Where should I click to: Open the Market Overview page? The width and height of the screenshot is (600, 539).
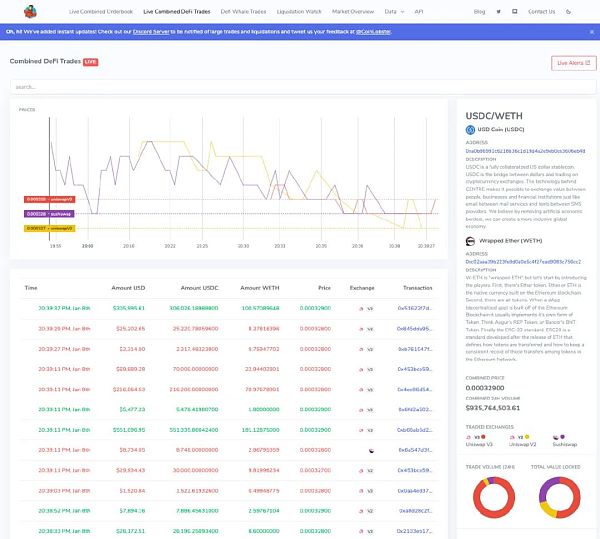tap(353, 12)
